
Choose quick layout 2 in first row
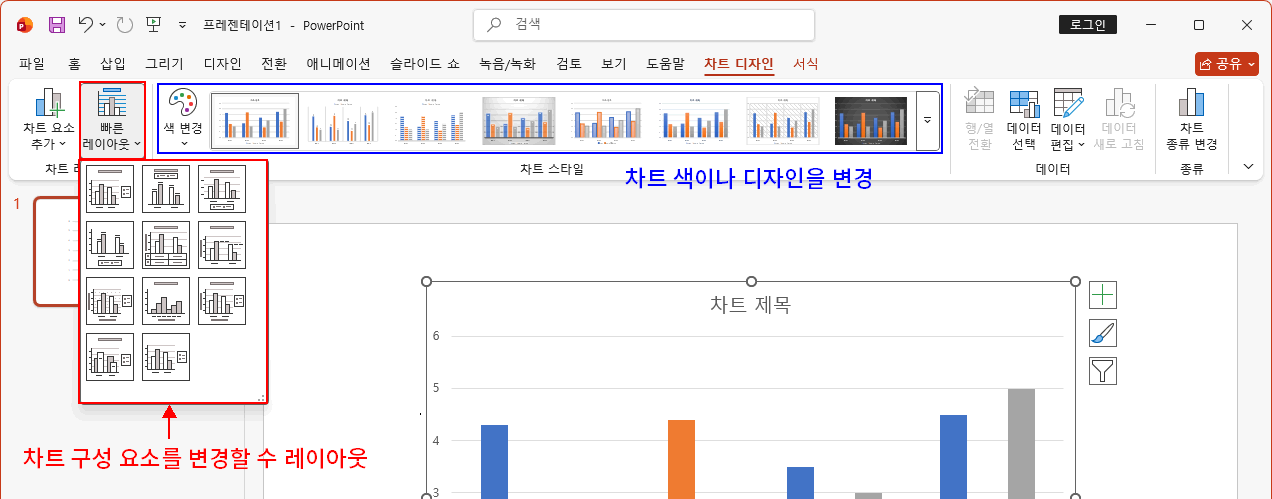click(x=166, y=189)
